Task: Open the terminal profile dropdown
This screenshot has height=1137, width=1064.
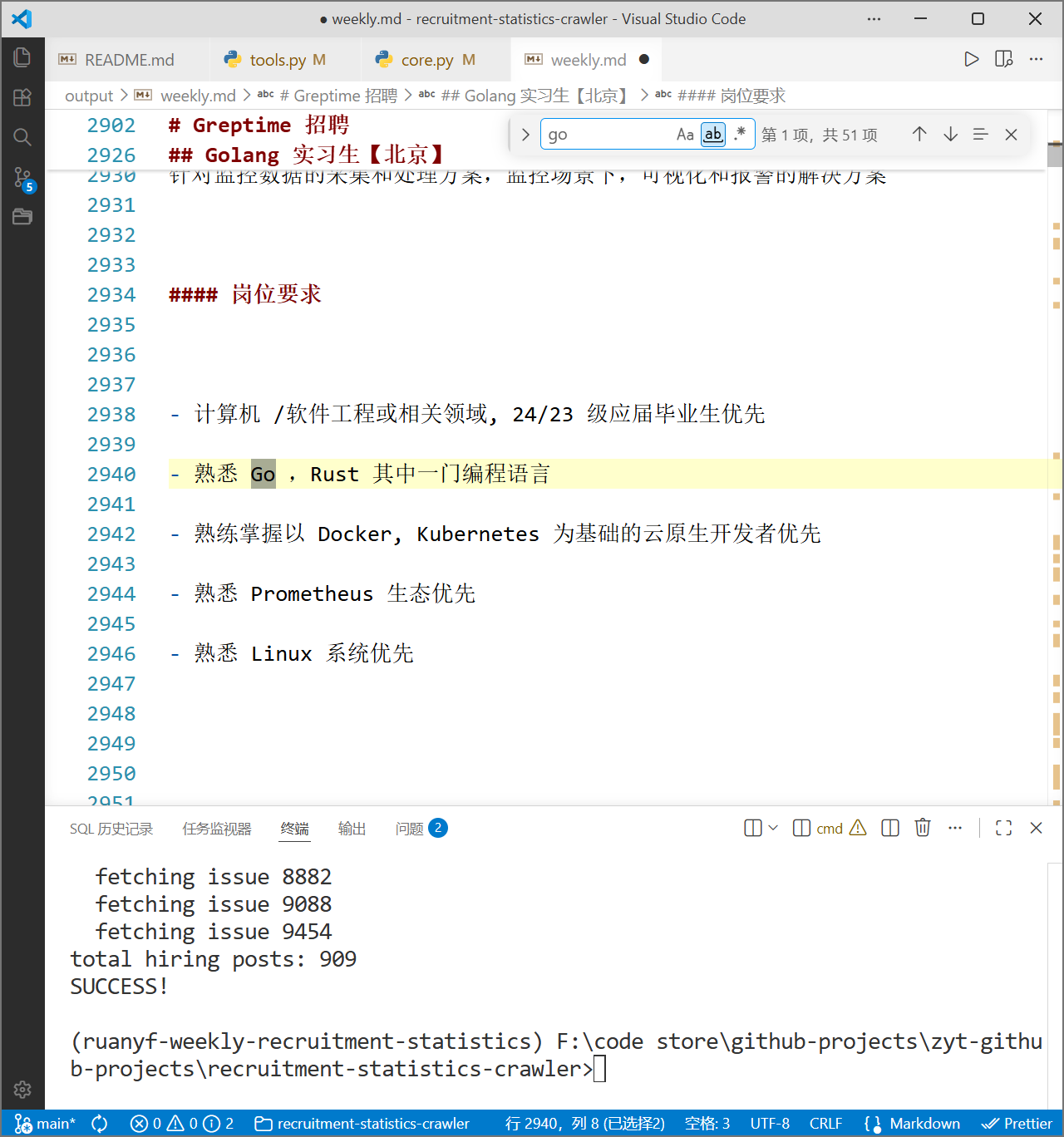Action: [x=773, y=828]
